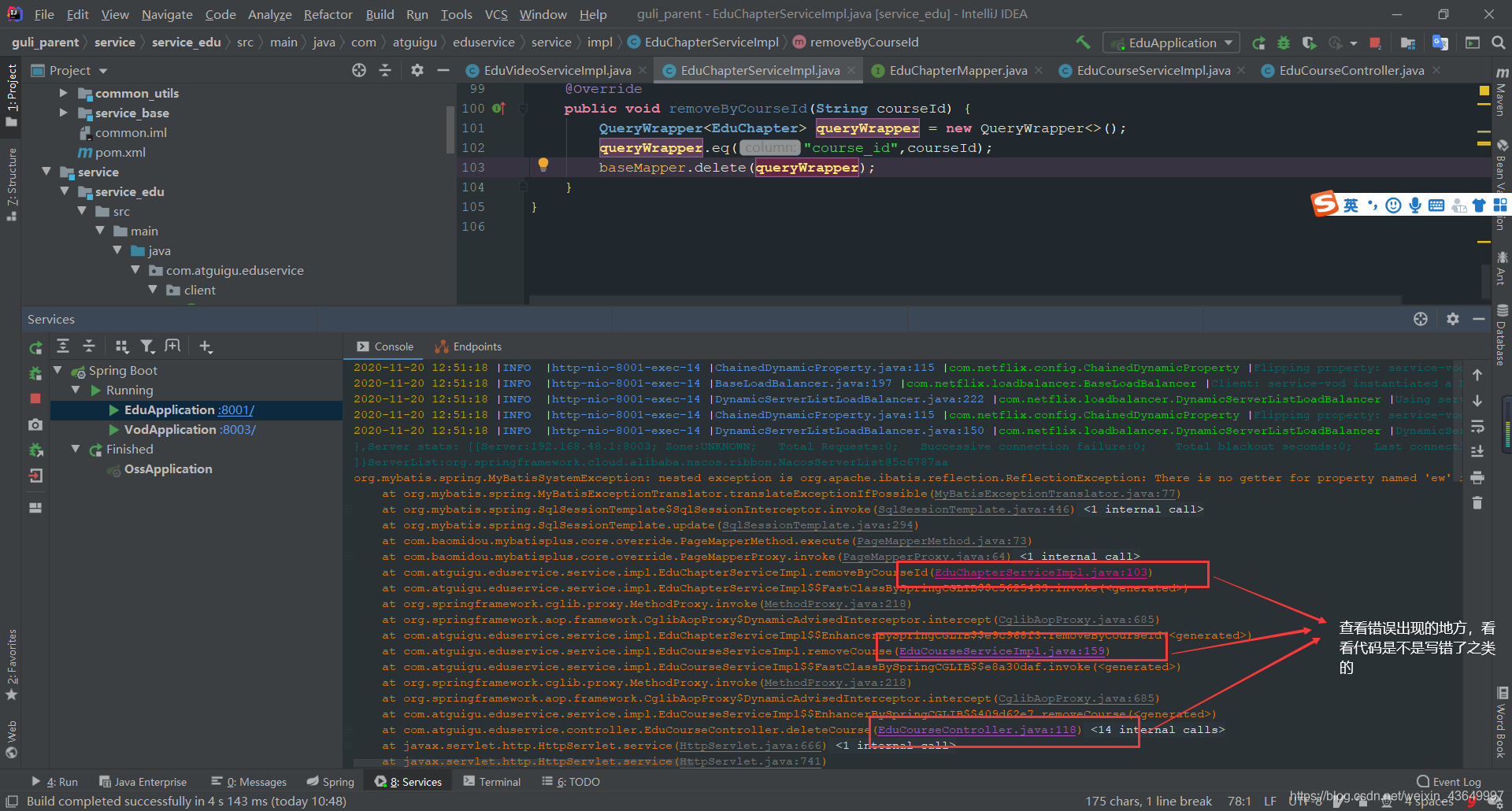Screen dimensions: 1512x811
Task: Collapse all services in the Services toolbar
Action: pos(89,346)
